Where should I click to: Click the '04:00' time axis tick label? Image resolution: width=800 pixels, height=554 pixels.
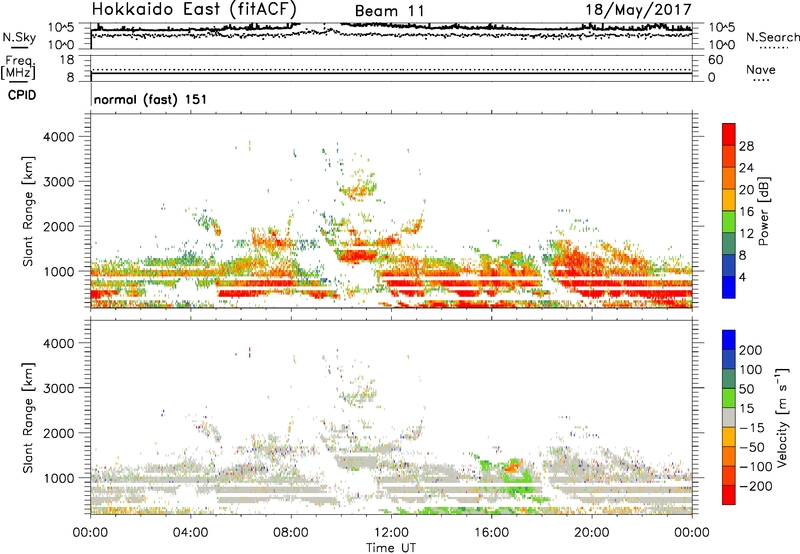(x=190, y=533)
